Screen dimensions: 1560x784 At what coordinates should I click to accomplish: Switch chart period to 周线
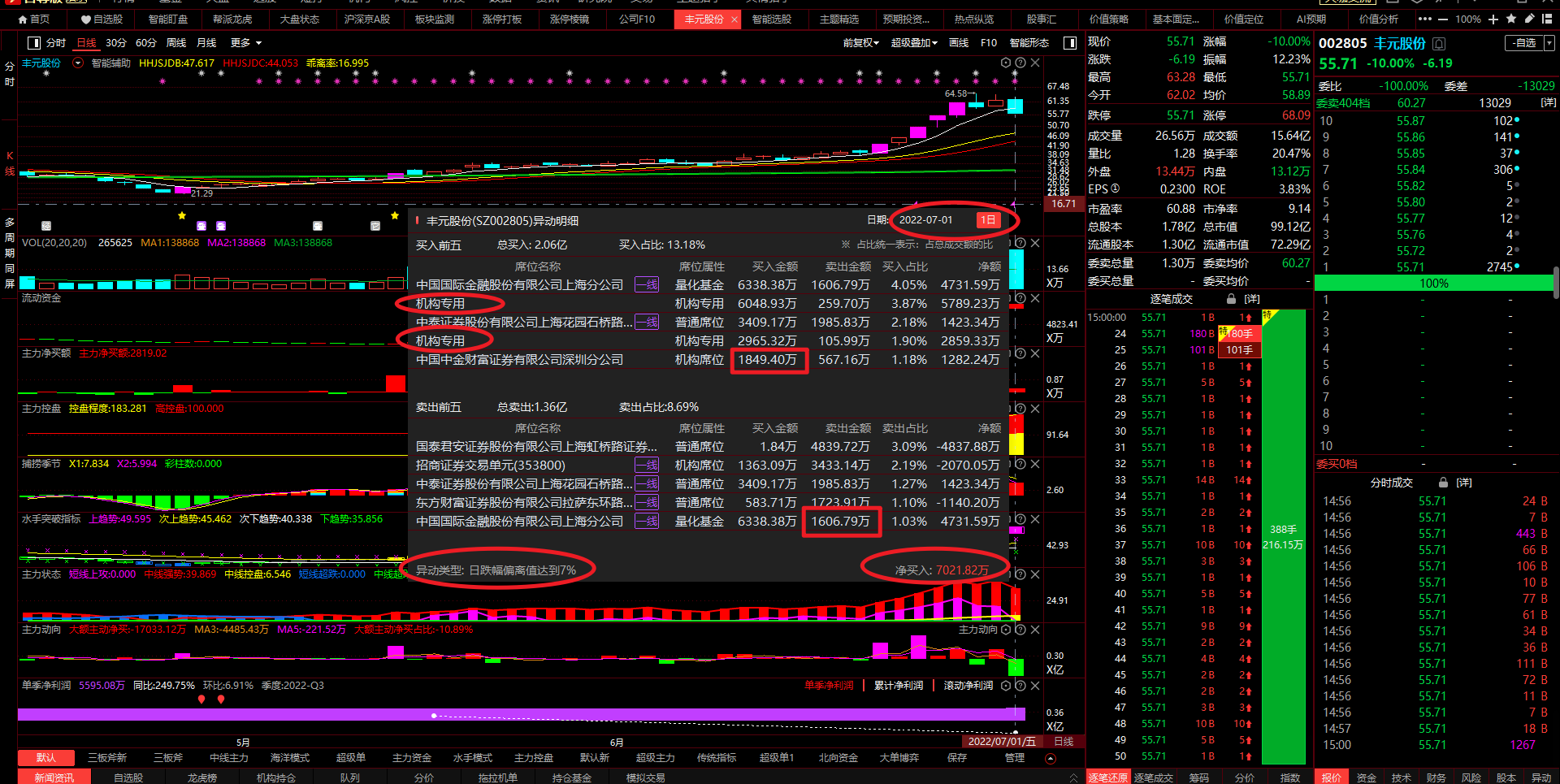click(176, 43)
